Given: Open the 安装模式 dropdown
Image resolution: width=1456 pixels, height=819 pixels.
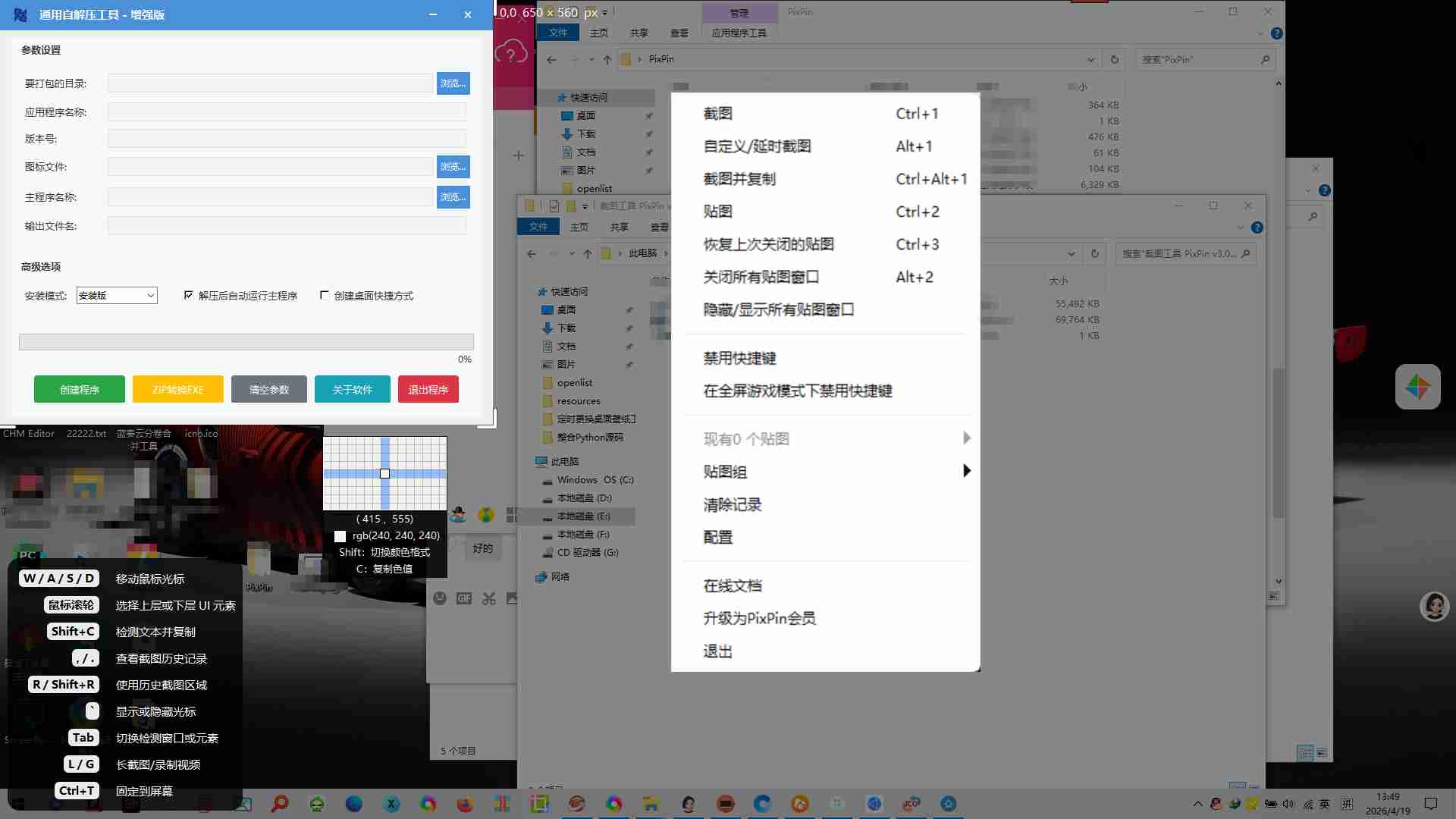Looking at the screenshot, I should point(117,295).
